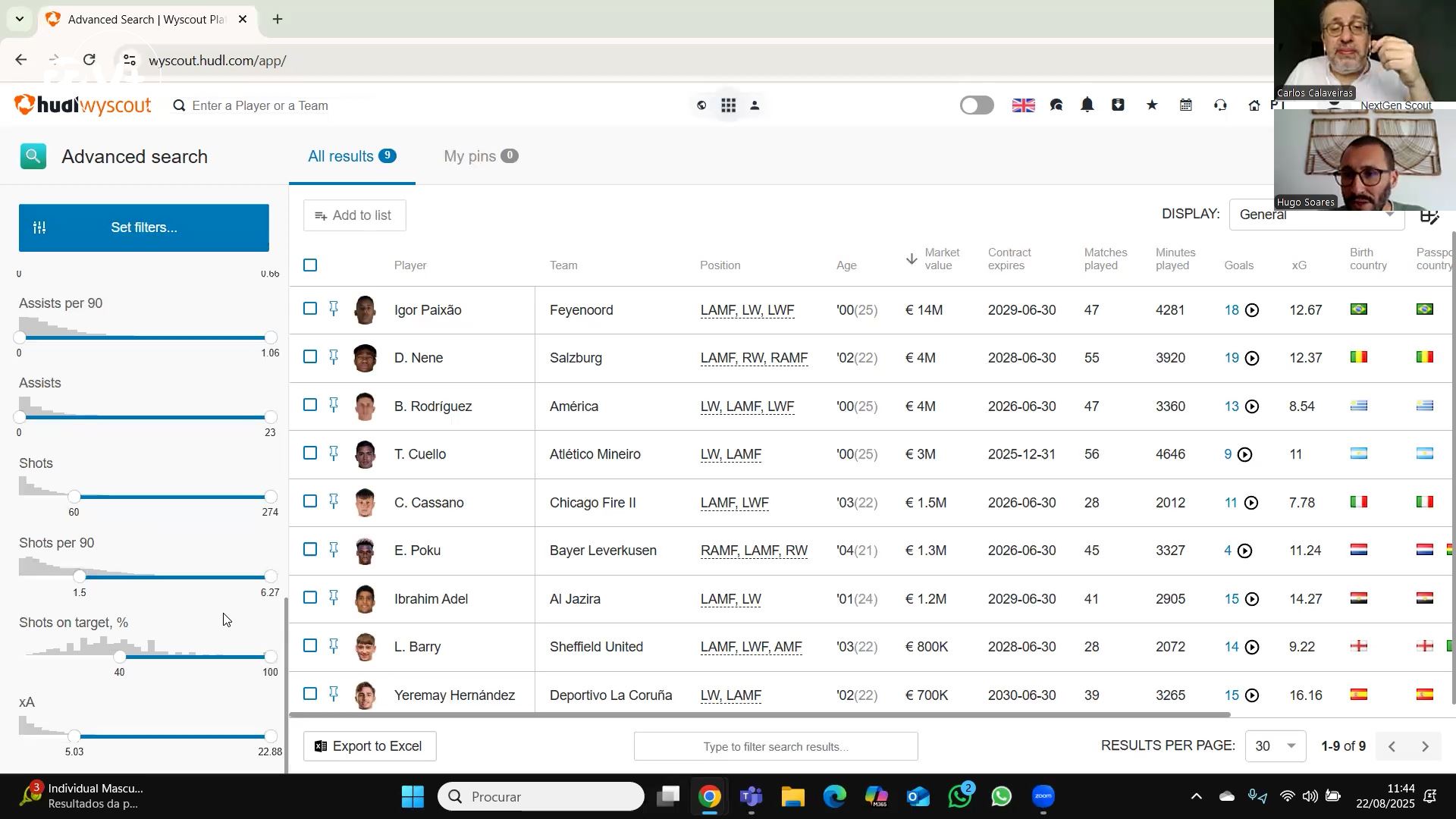Select the C. Cassano row checkbox
The width and height of the screenshot is (1456, 819).
[310, 502]
